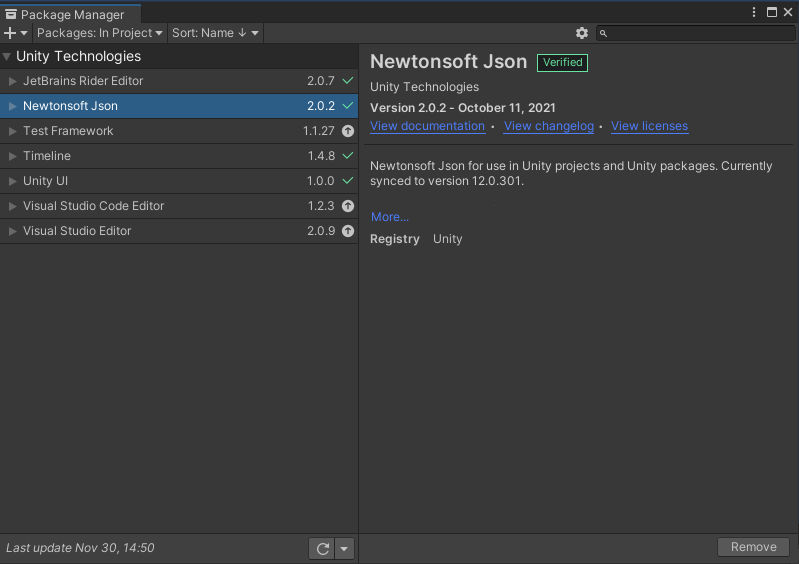Open the advanced settings gear icon
The height and width of the screenshot is (564, 799).
coord(581,33)
